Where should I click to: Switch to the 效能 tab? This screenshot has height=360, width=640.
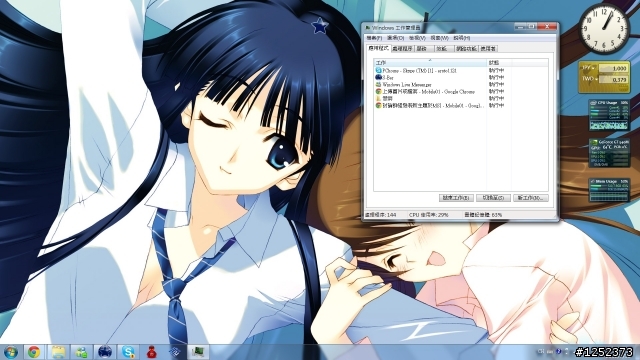click(443, 49)
